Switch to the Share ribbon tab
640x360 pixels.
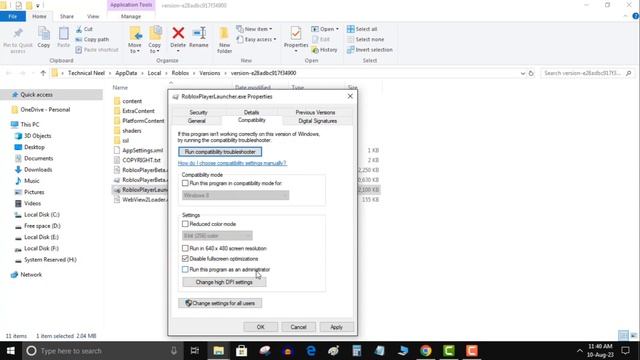pos(67,16)
